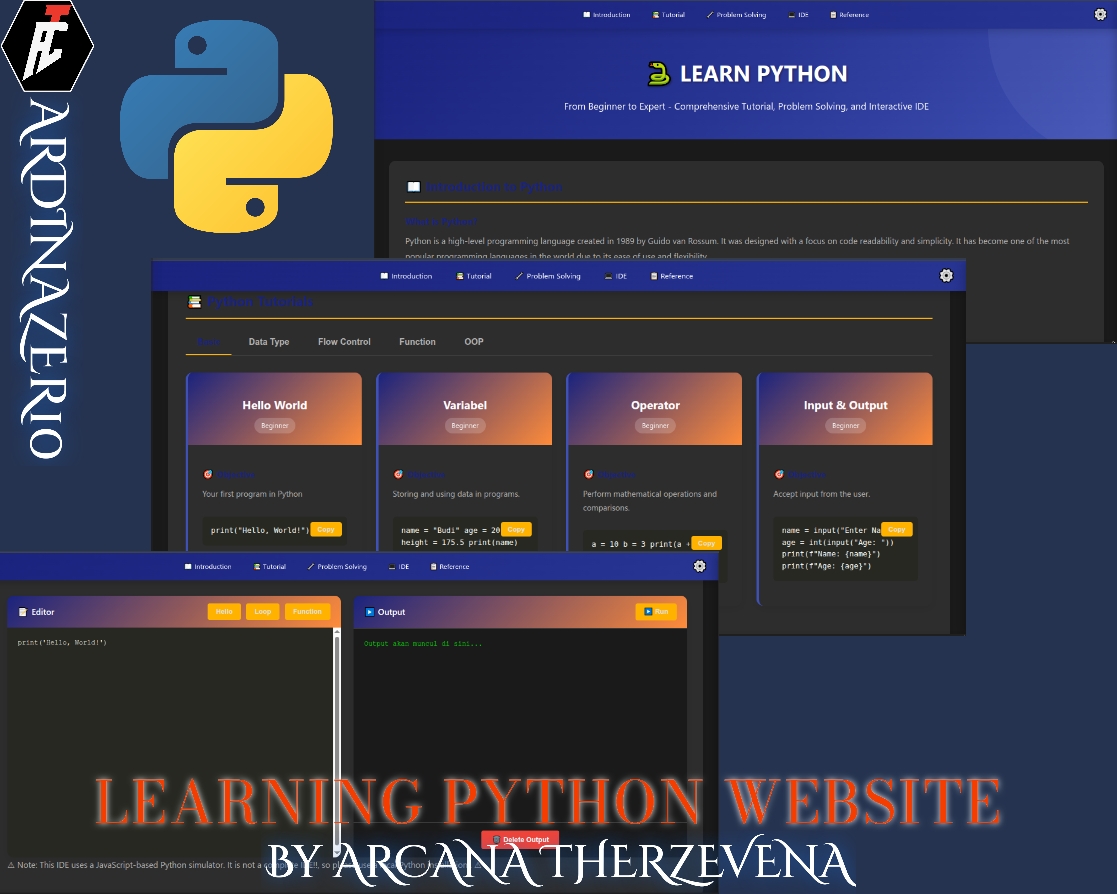Open the Flow Control tab
Image resolution: width=1117 pixels, height=894 pixels.
pyautogui.click(x=343, y=342)
